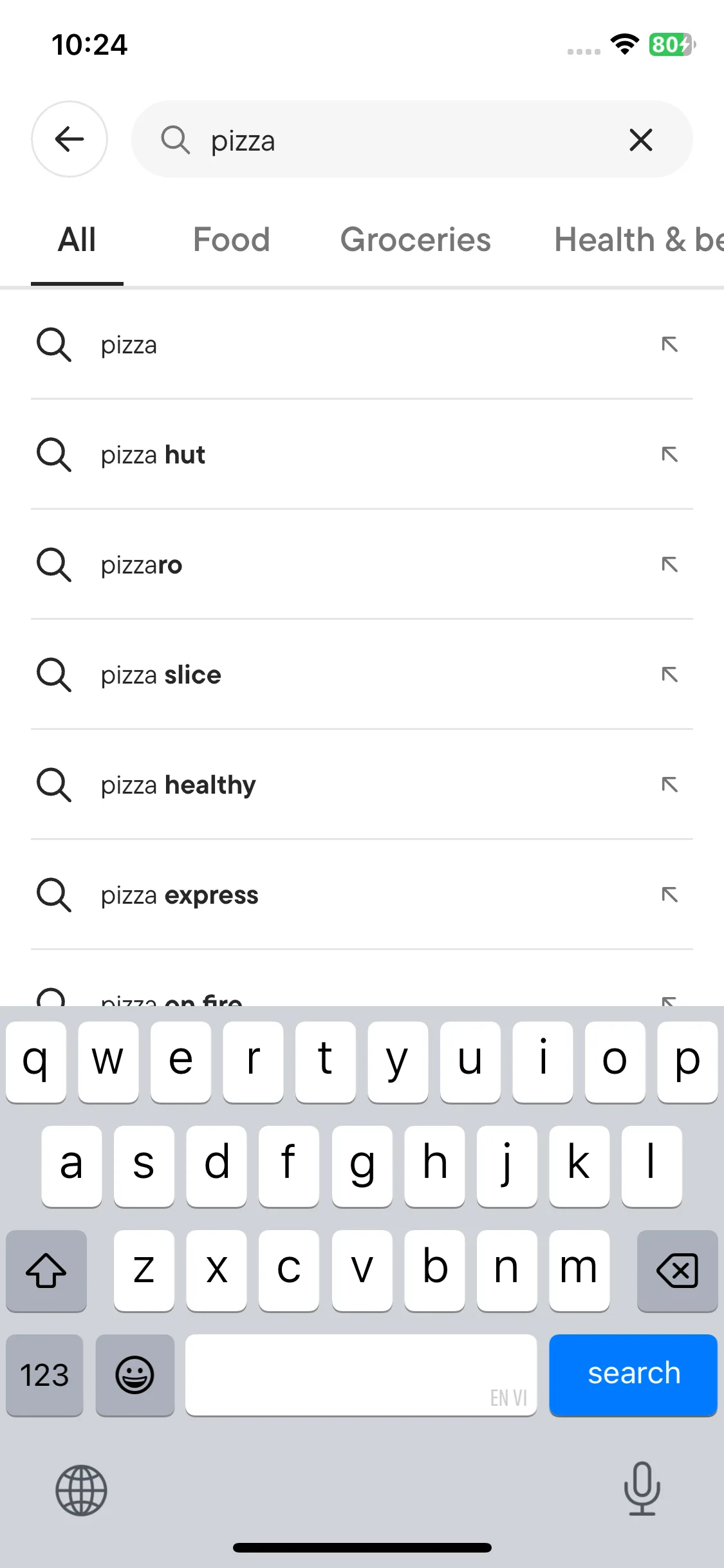Tap the keyboard microphone dictation icon
This screenshot has width=724, height=1568.
(642, 1489)
